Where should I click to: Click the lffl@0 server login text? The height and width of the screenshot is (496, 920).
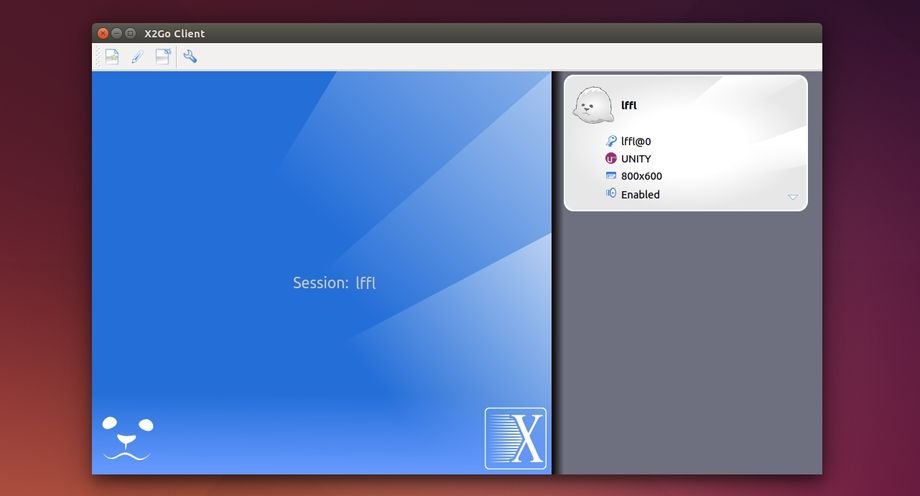pyautogui.click(x=636, y=142)
